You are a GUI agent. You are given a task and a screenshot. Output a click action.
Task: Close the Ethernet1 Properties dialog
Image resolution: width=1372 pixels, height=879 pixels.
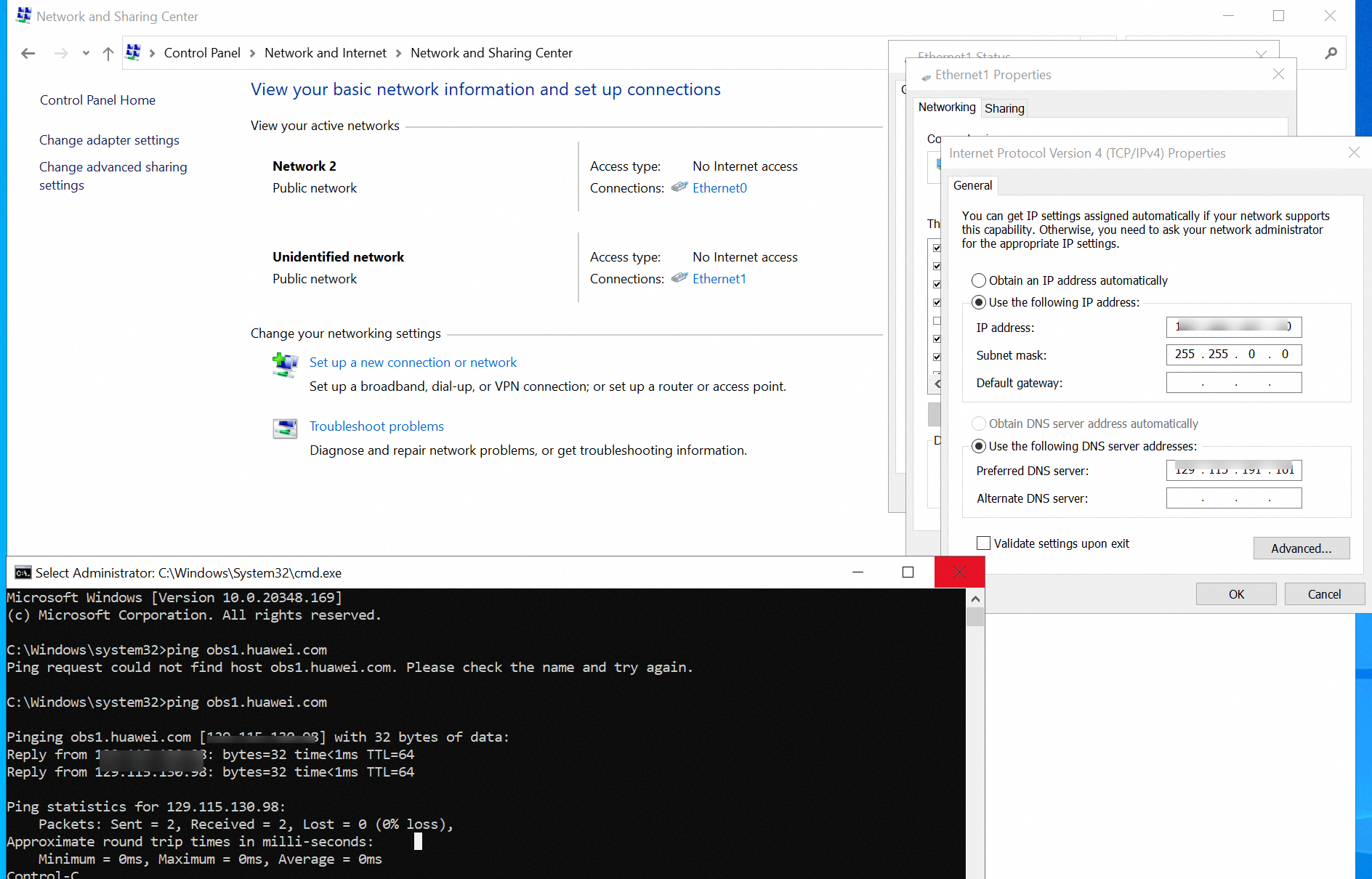point(1279,74)
